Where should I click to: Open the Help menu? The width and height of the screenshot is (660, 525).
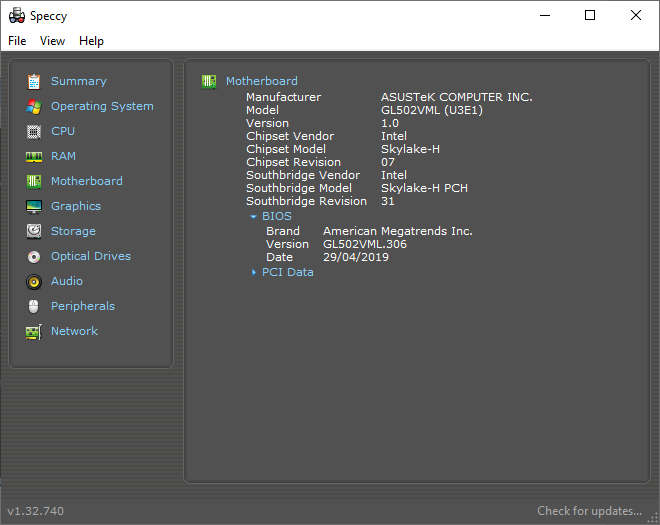tap(91, 41)
